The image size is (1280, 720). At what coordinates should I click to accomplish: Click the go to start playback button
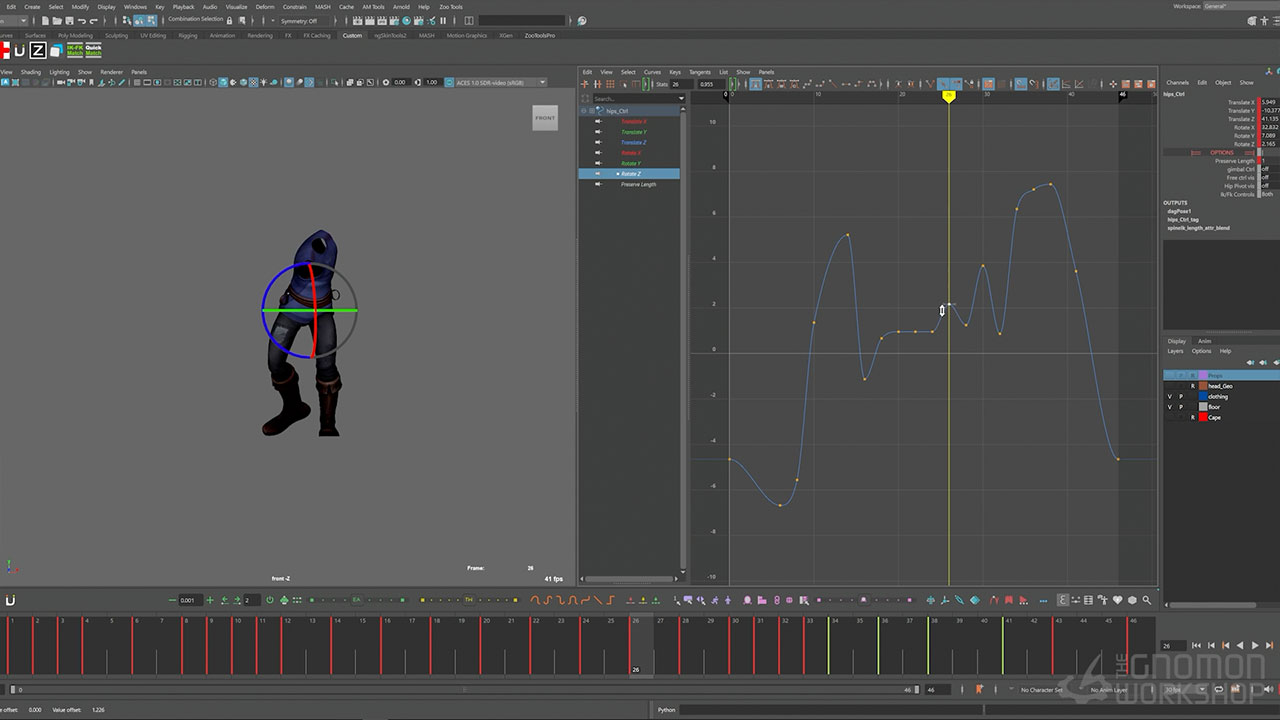(1197, 646)
